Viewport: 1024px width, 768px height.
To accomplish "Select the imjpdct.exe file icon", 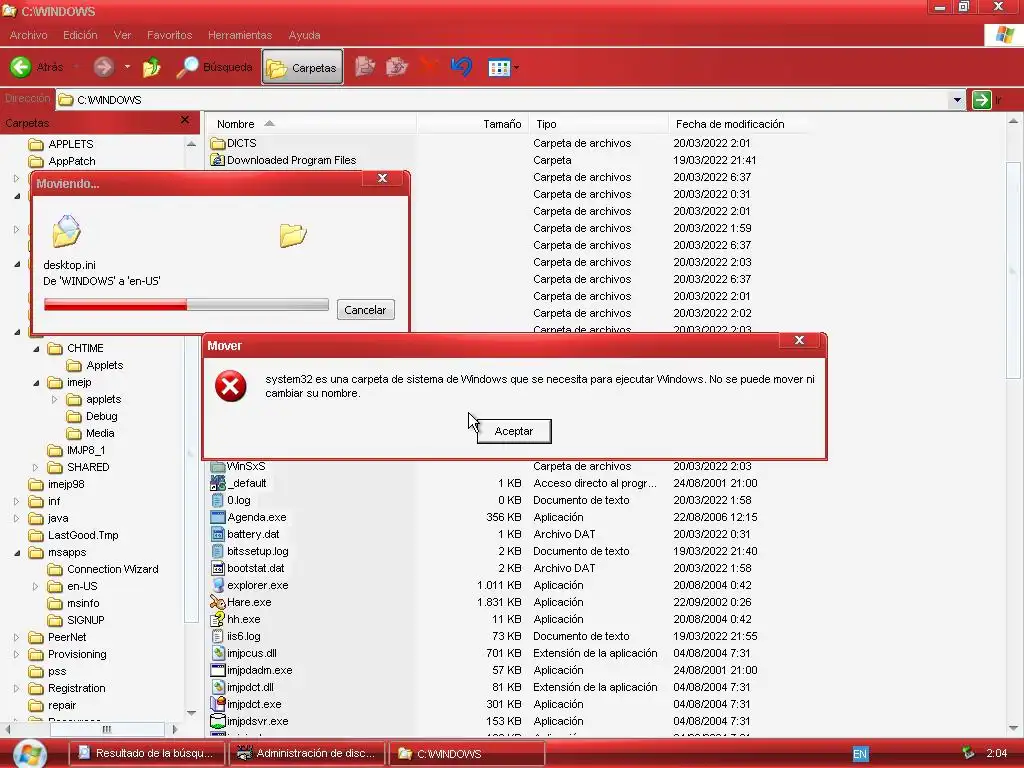I will coord(217,704).
